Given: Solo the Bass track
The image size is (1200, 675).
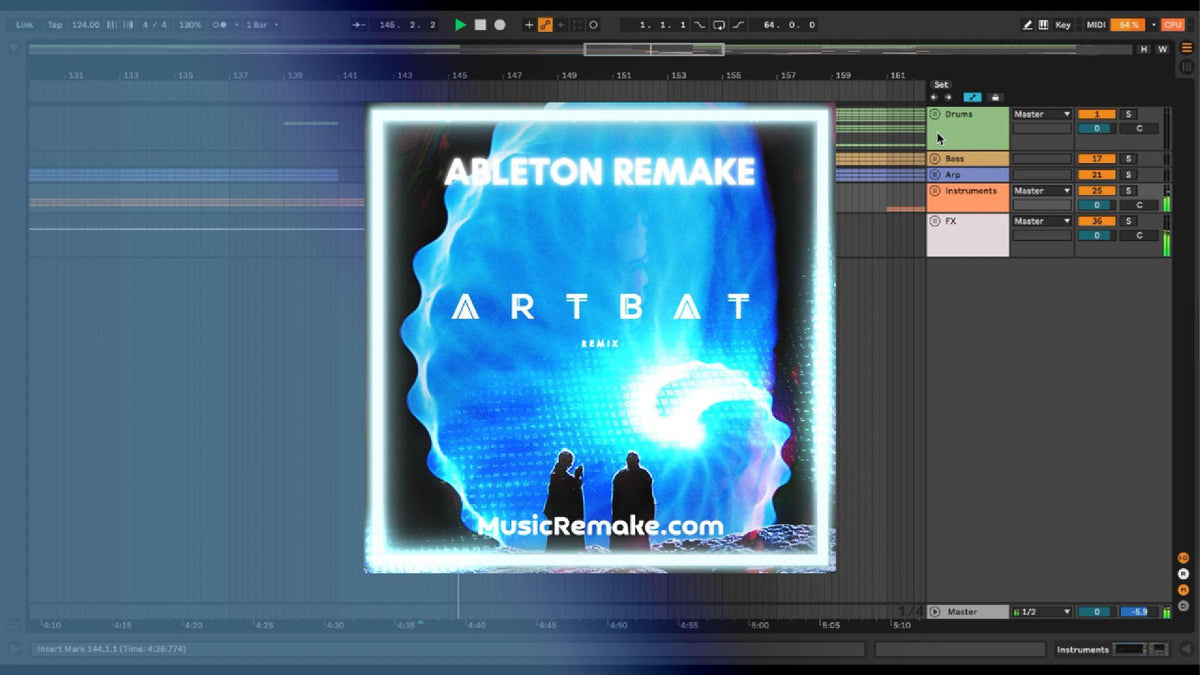Looking at the screenshot, I should point(1129,158).
